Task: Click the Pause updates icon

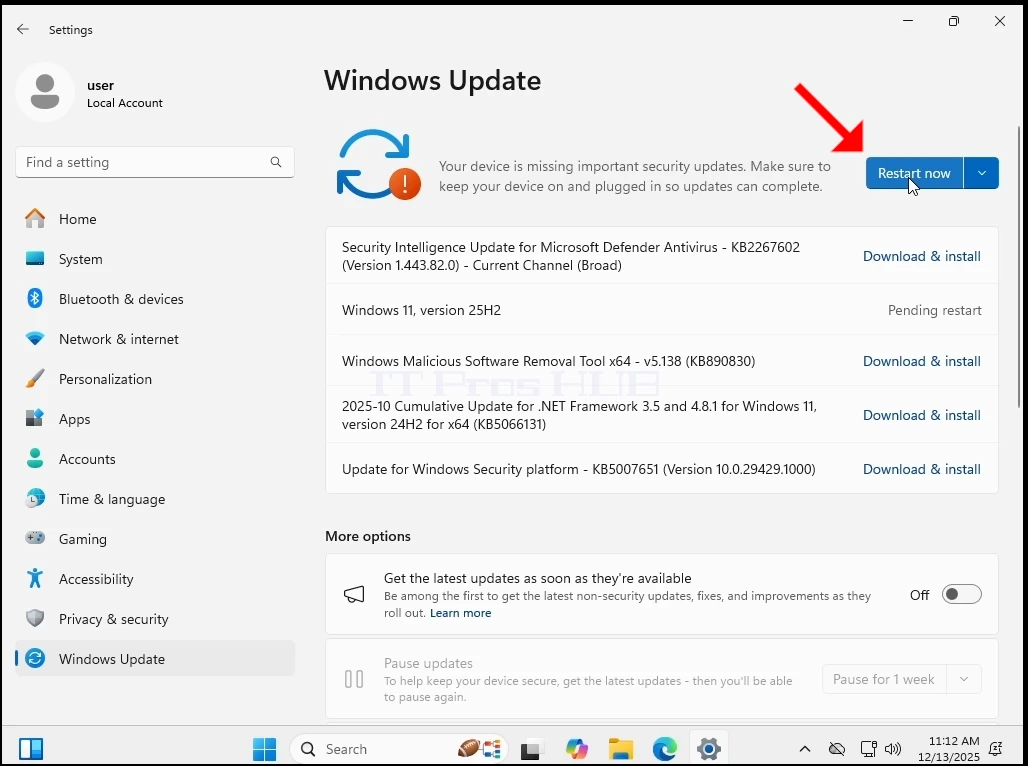Action: [354, 679]
